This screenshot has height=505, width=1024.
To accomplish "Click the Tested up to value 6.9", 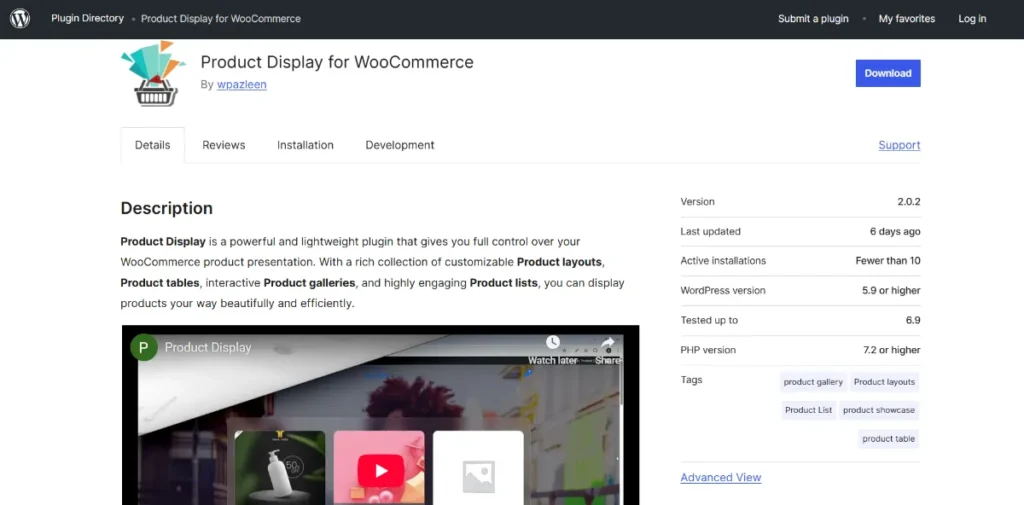I will pos(912,320).
